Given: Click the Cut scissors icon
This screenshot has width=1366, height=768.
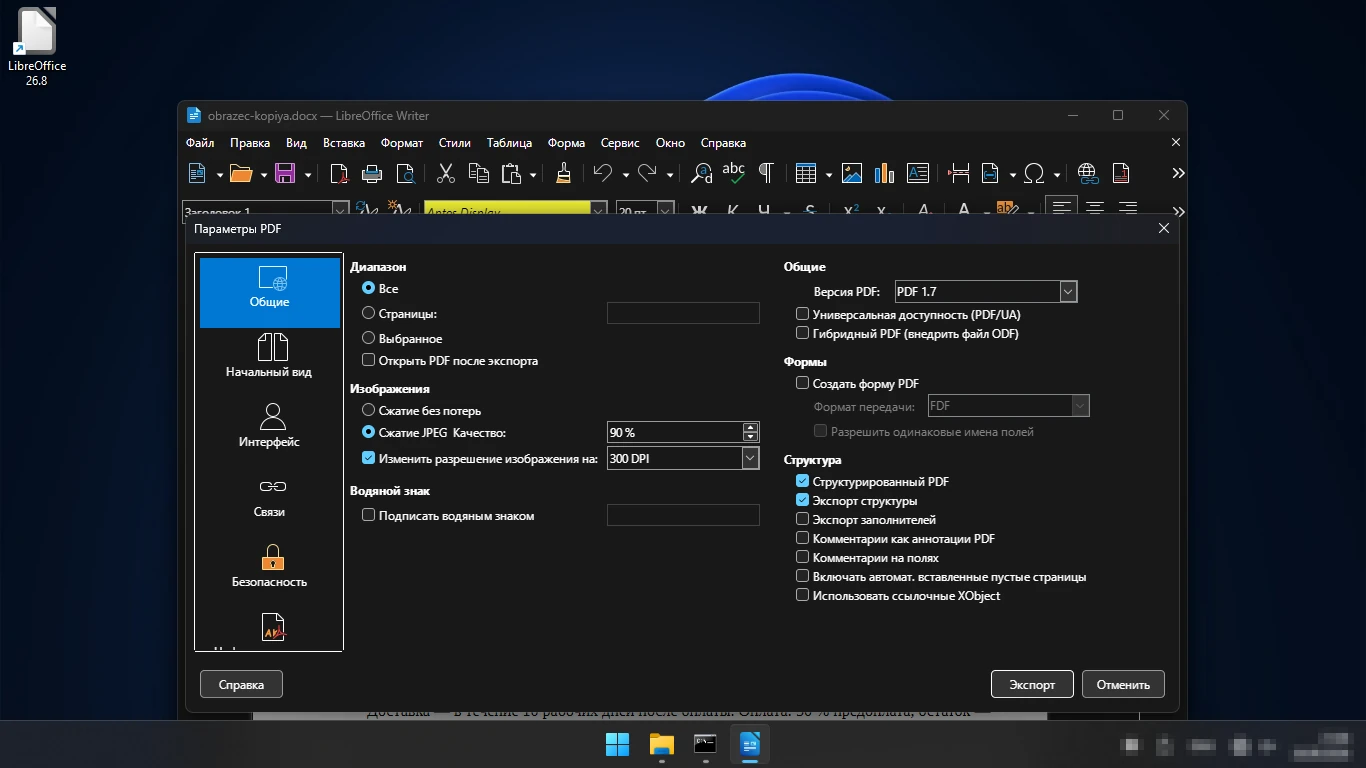Looking at the screenshot, I should pos(446,173).
